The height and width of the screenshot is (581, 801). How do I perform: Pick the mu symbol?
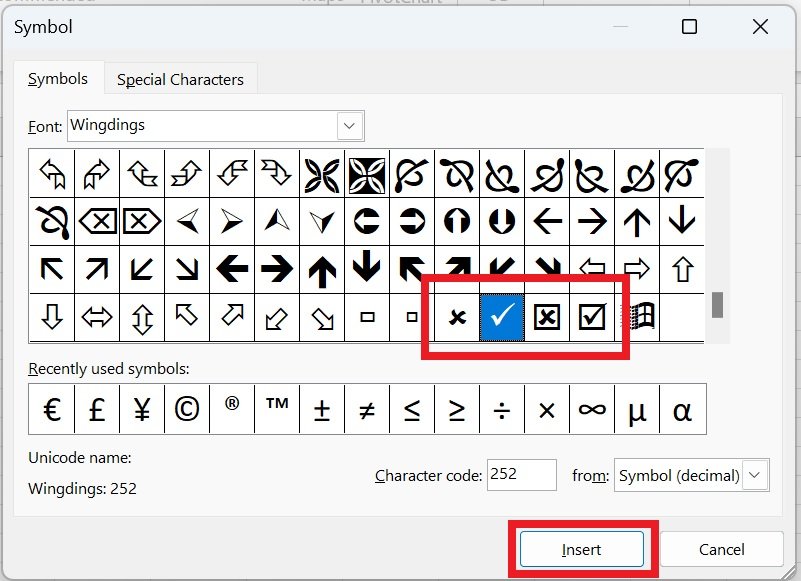coord(637,409)
